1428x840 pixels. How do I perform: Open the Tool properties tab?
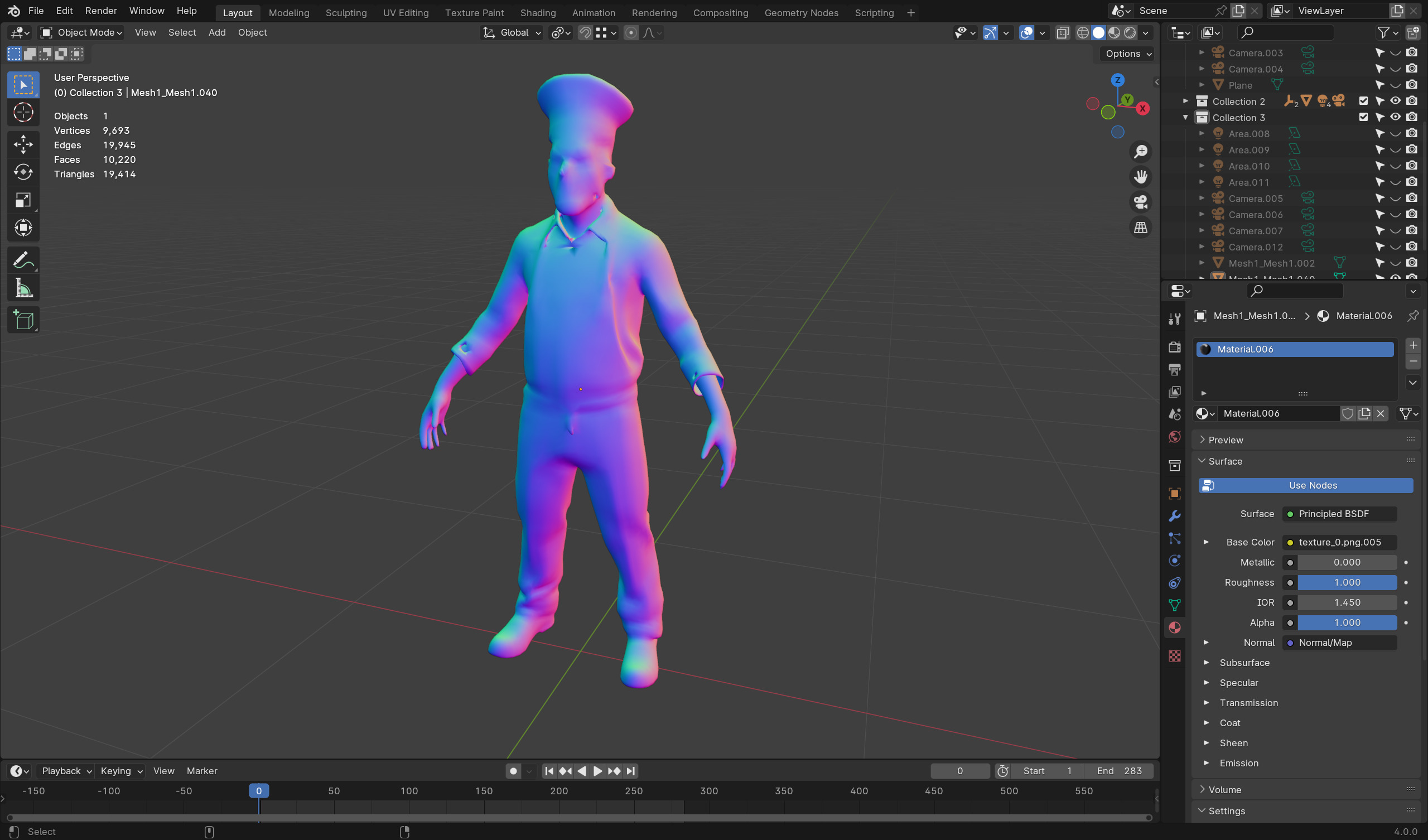pos(1175,319)
